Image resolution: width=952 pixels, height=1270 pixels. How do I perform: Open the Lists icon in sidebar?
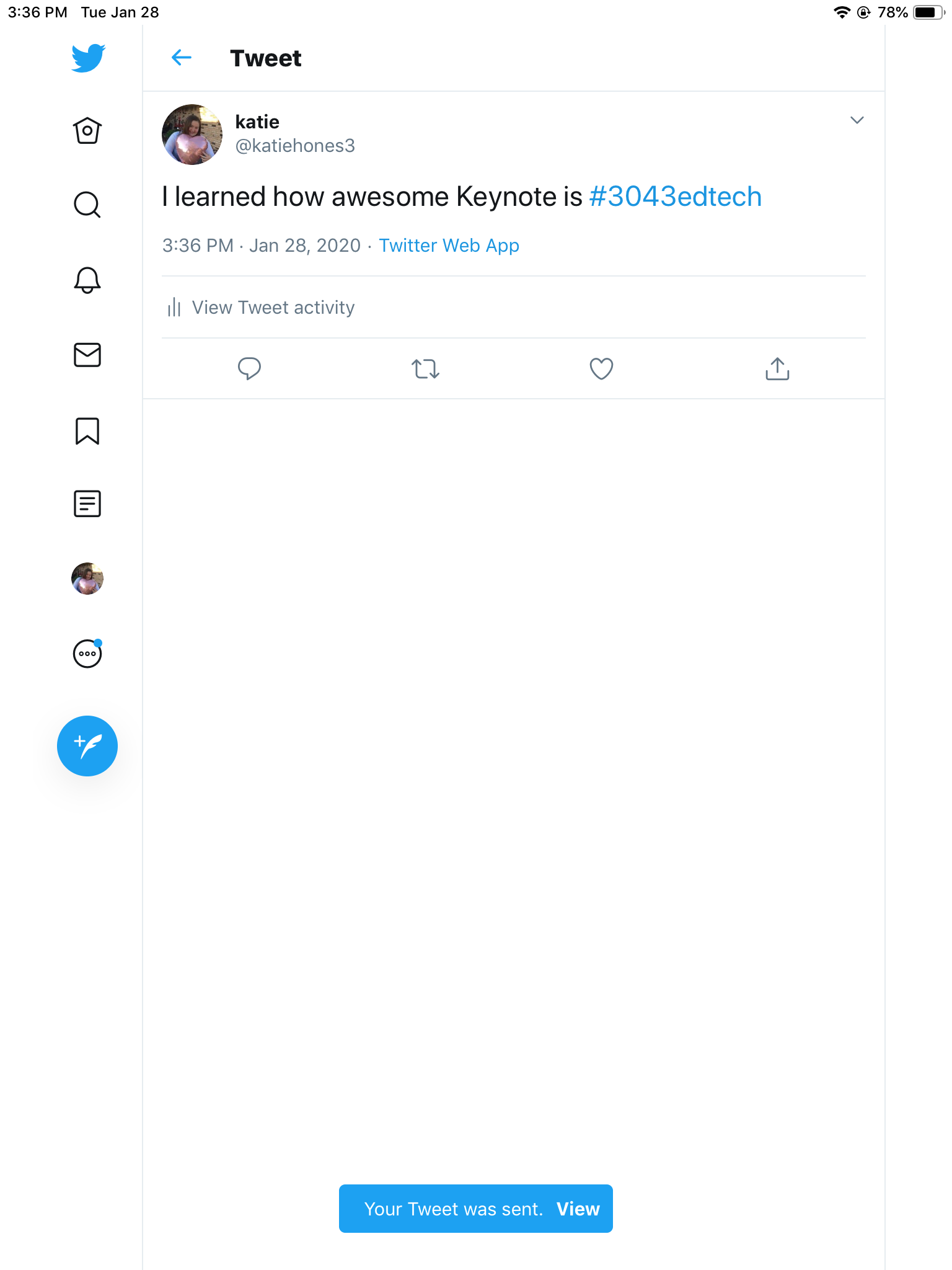pyautogui.click(x=87, y=504)
